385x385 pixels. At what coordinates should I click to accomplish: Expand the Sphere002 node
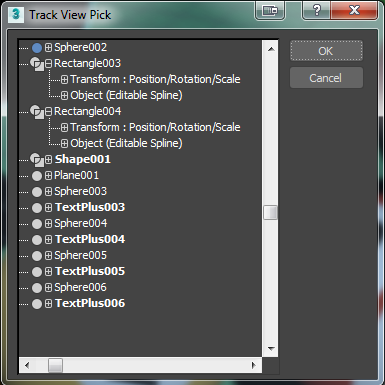click(x=48, y=48)
